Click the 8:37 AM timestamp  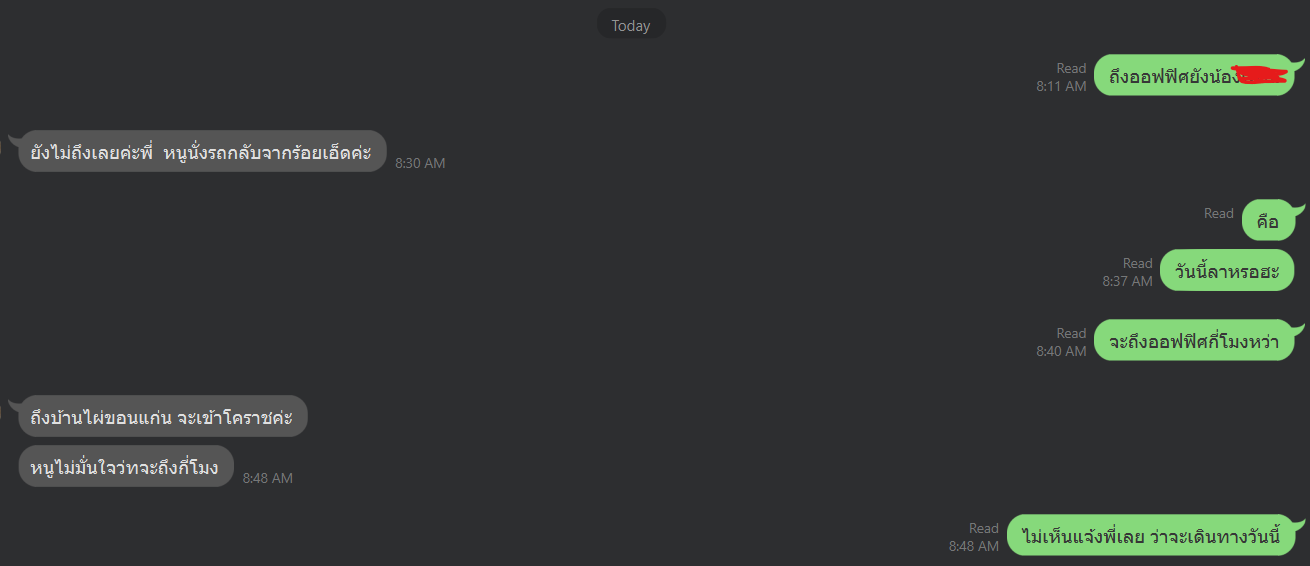coord(1127,282)
